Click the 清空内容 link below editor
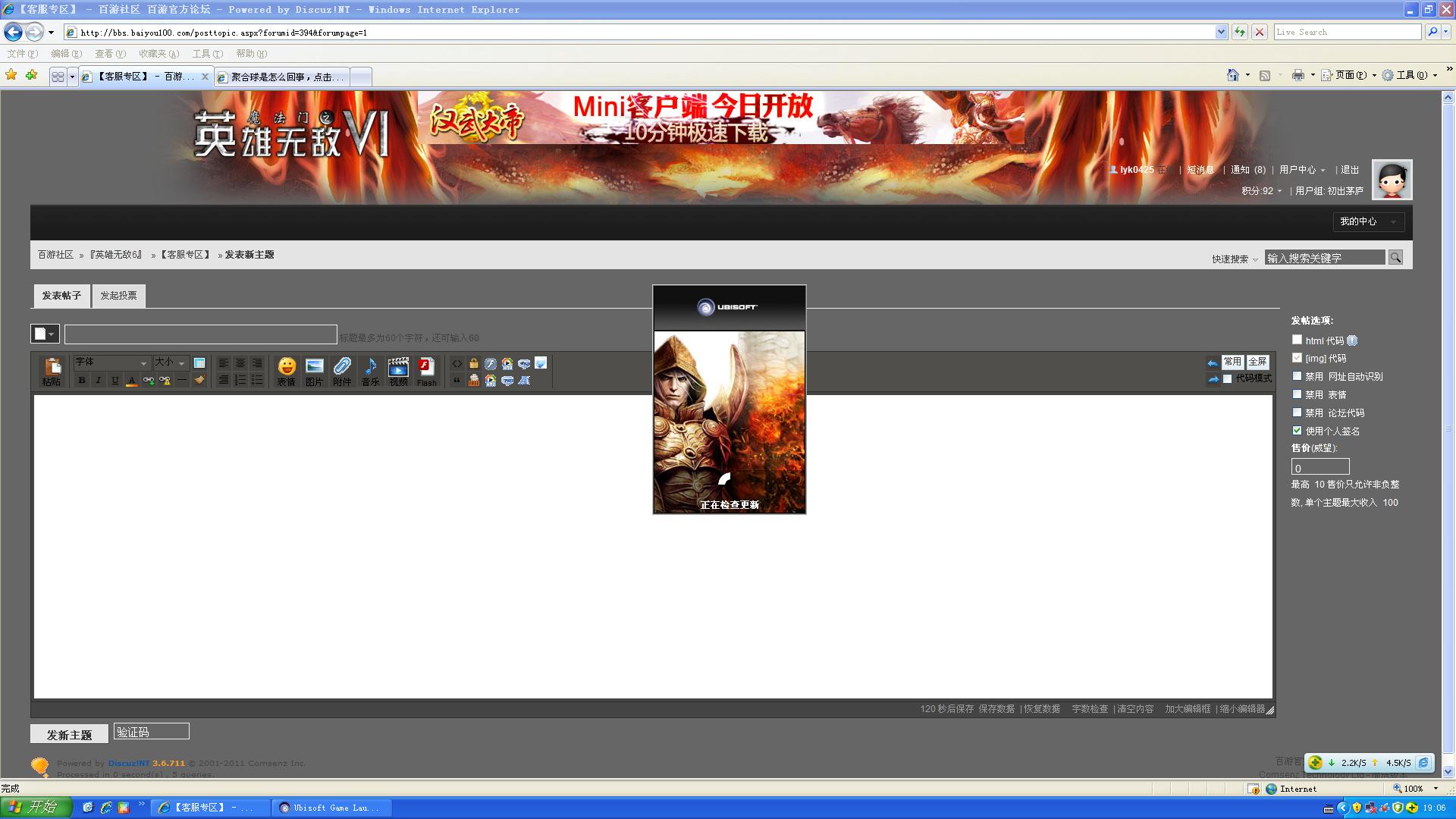Screen dimensions: 1456x819 pyautogui.click(x=1135, y=709)
